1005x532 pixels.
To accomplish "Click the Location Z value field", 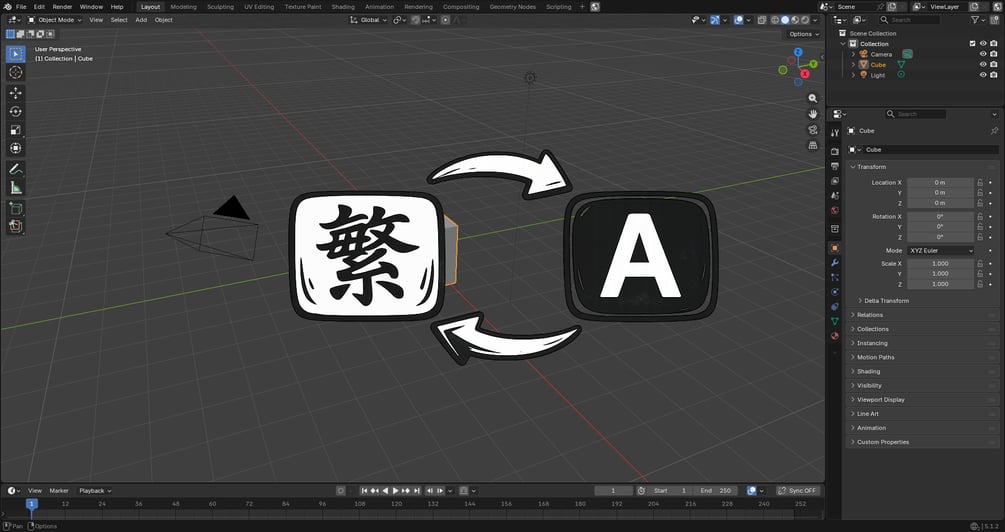I will (940, 203).
